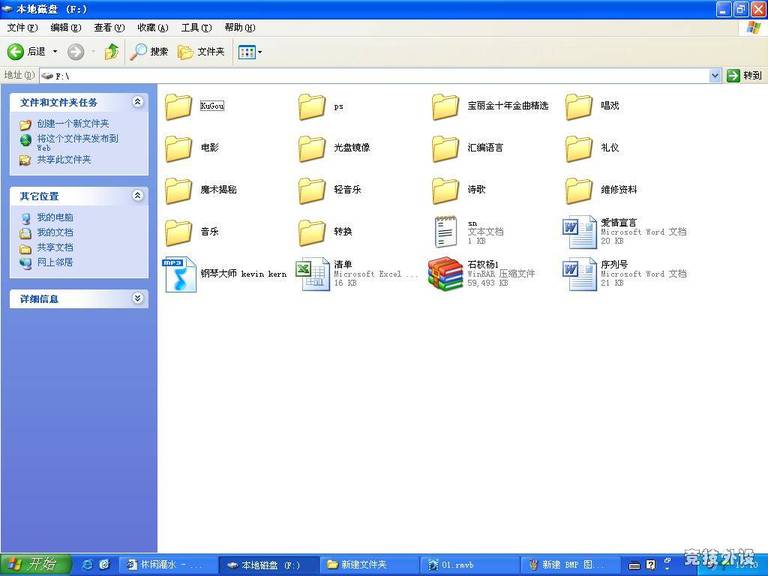This screenshot has height=576, width=768.
Task: Select the 爱情宣言 Word document icon
Action: pos(579,232)
